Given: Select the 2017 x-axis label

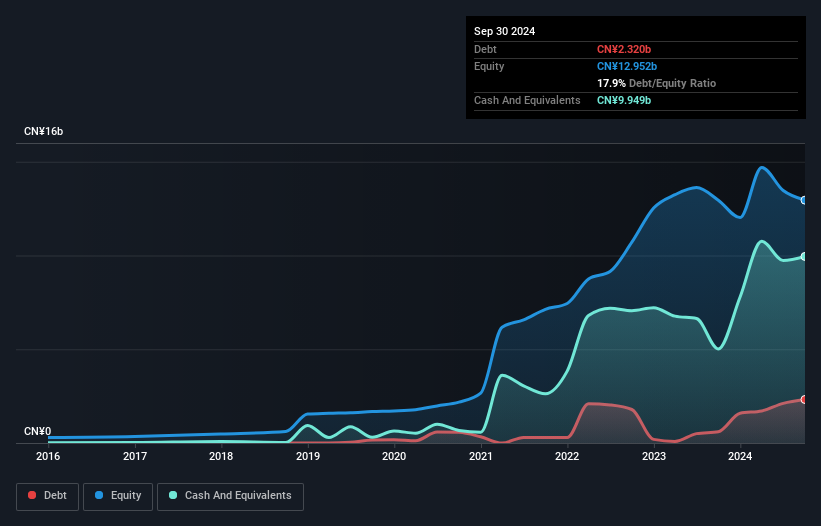Looking at the screenshot, I should (x=135, y=456).
